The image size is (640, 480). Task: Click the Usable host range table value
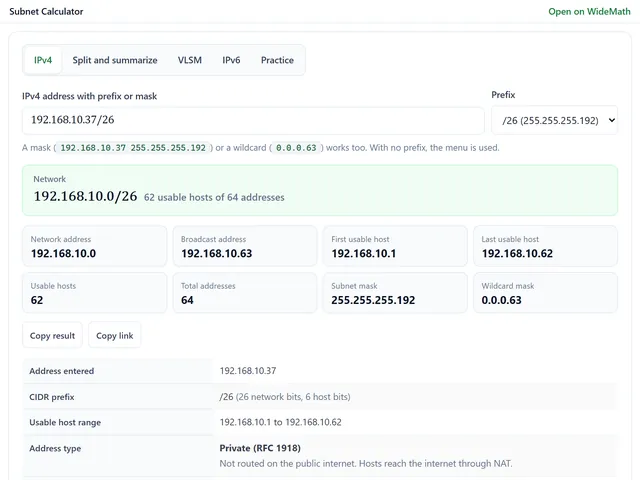280,422
